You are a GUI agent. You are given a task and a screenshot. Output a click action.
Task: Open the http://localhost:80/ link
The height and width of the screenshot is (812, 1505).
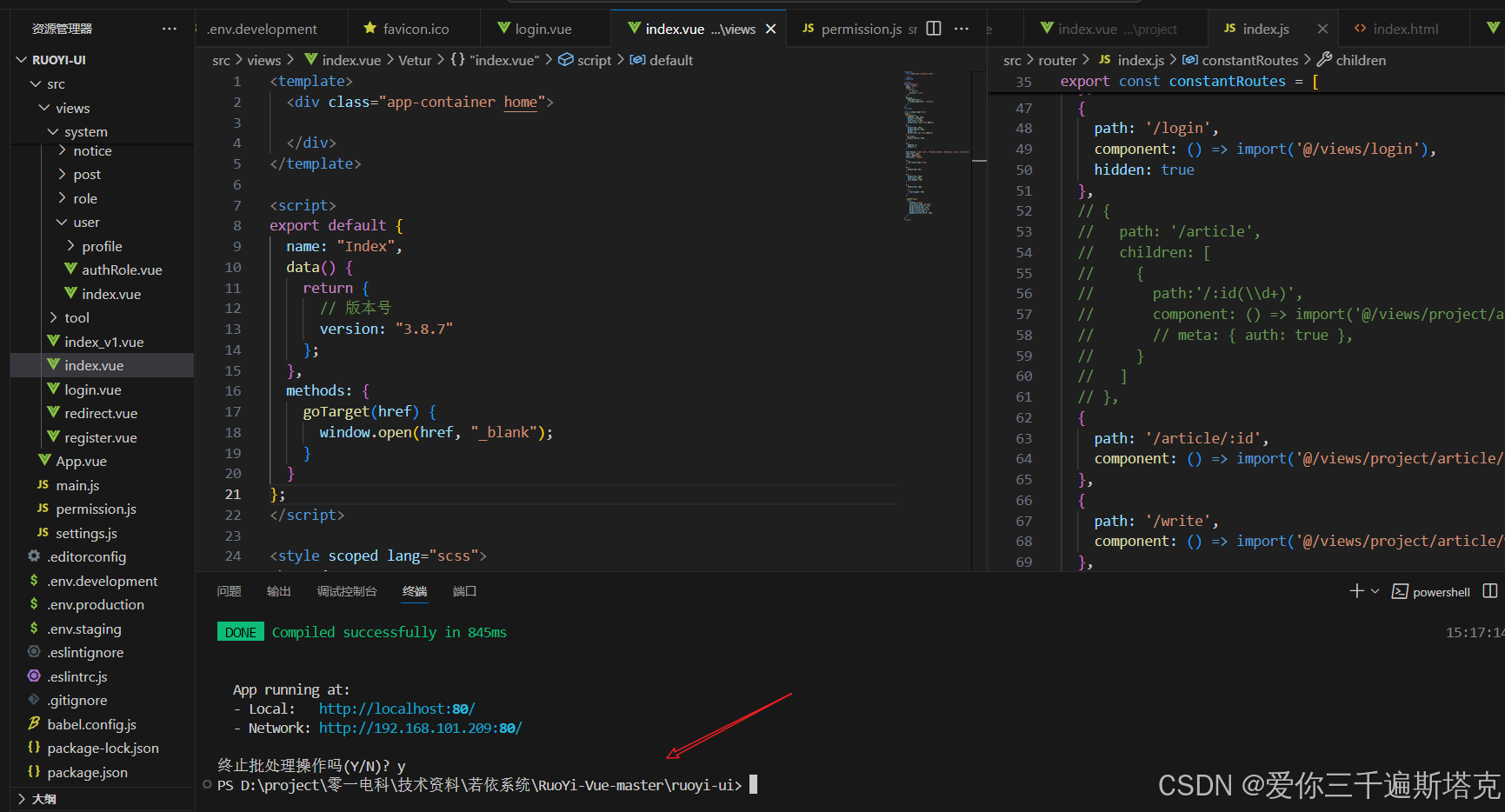(x=396, y=709)
